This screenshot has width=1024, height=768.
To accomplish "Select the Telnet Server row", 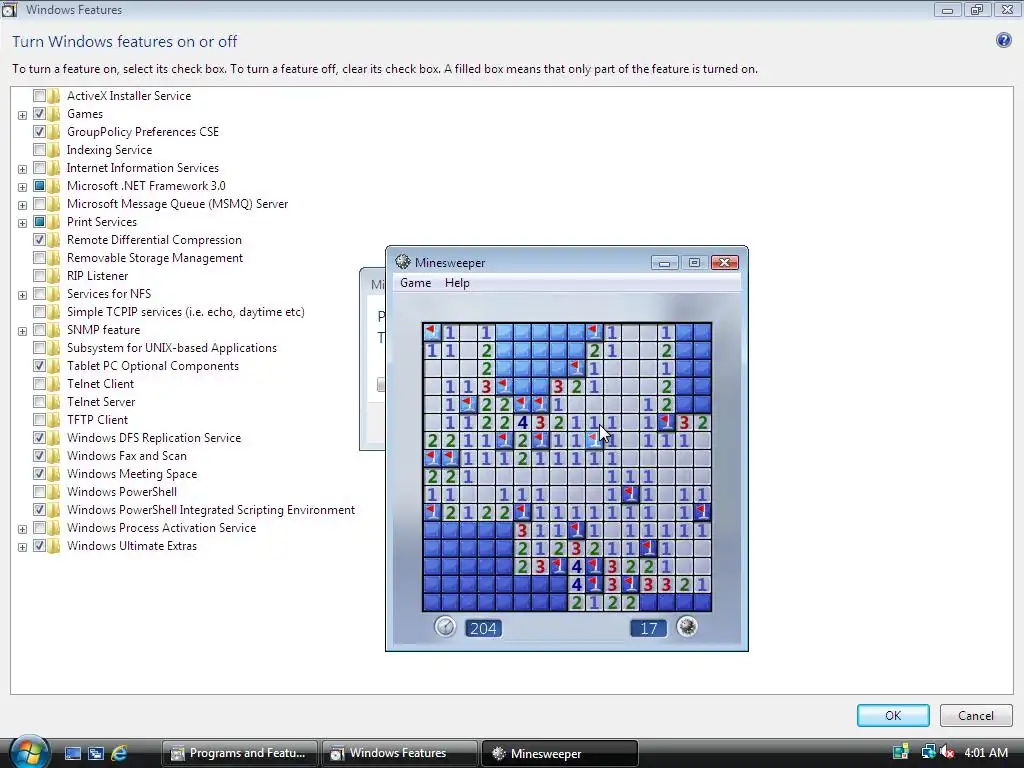I will click(101, 402).
